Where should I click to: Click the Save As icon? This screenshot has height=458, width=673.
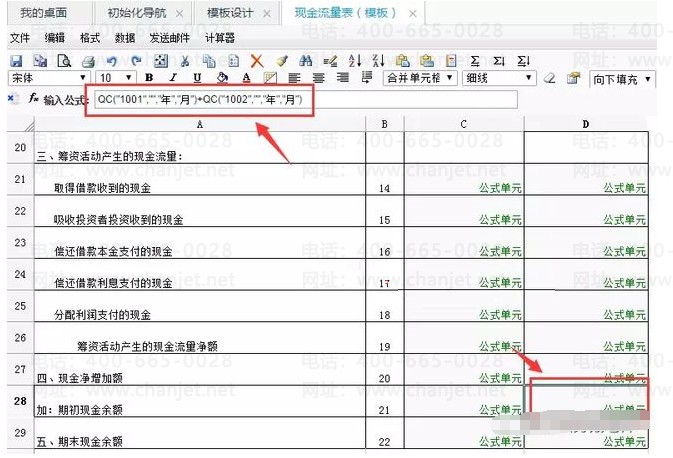point(40,61)
